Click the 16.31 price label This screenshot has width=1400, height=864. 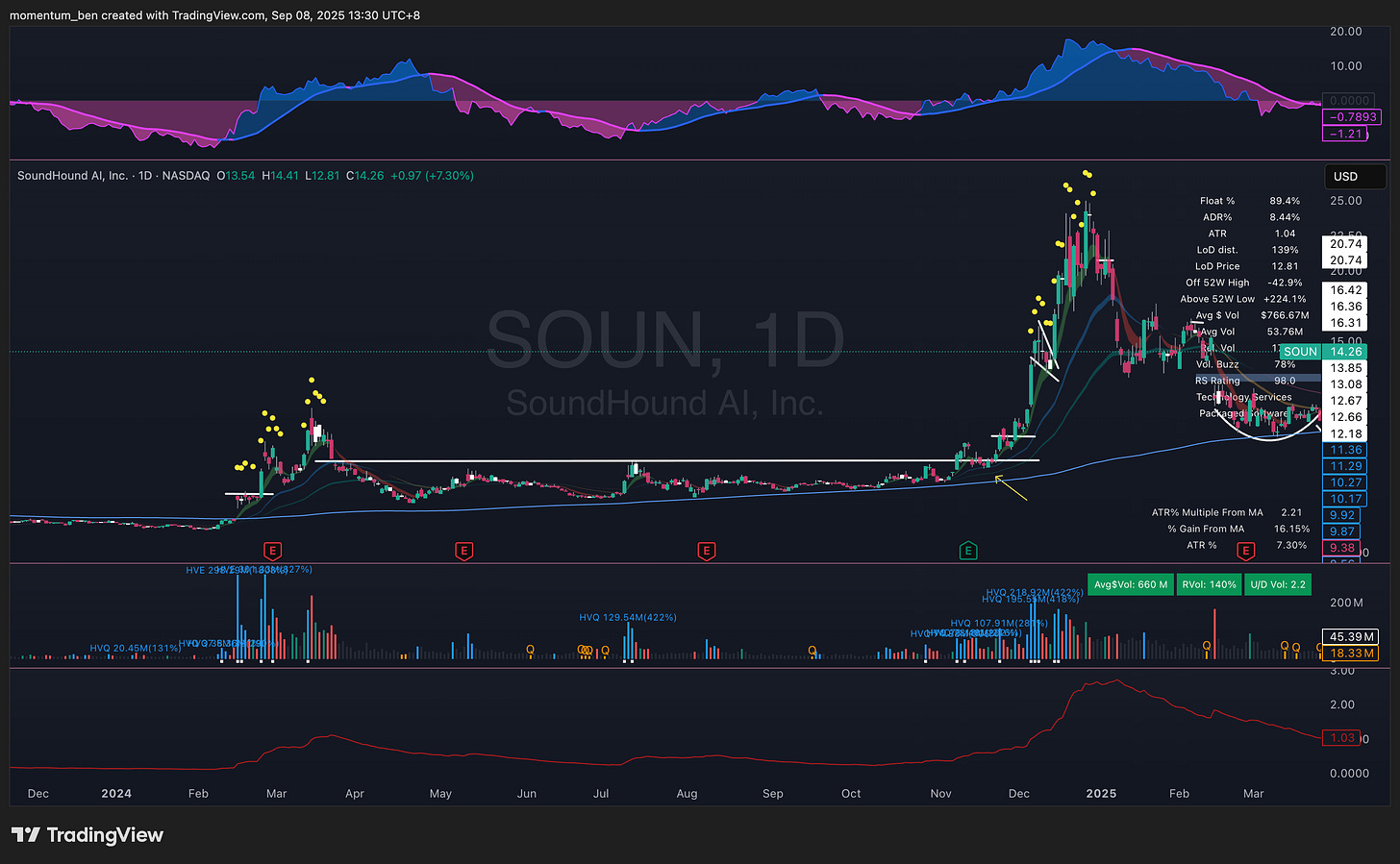[1346, 323]
